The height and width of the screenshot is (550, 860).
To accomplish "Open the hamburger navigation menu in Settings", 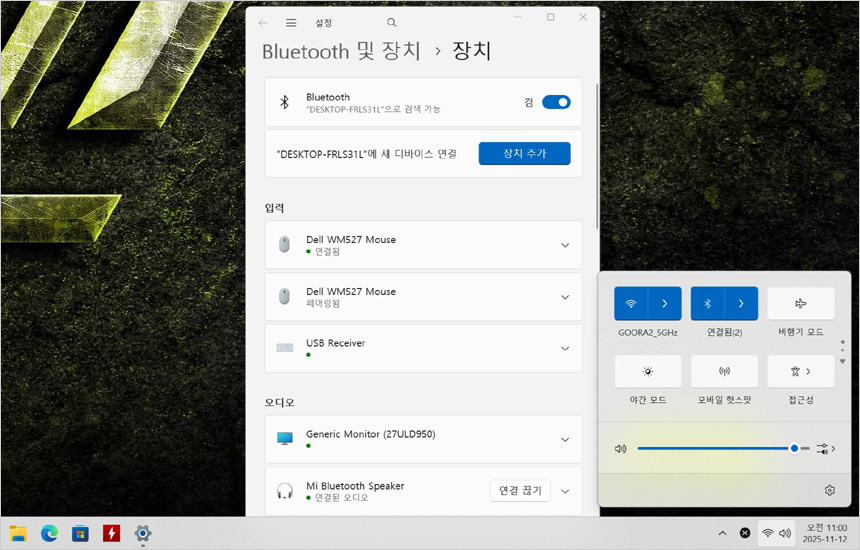I will (291, 22).
